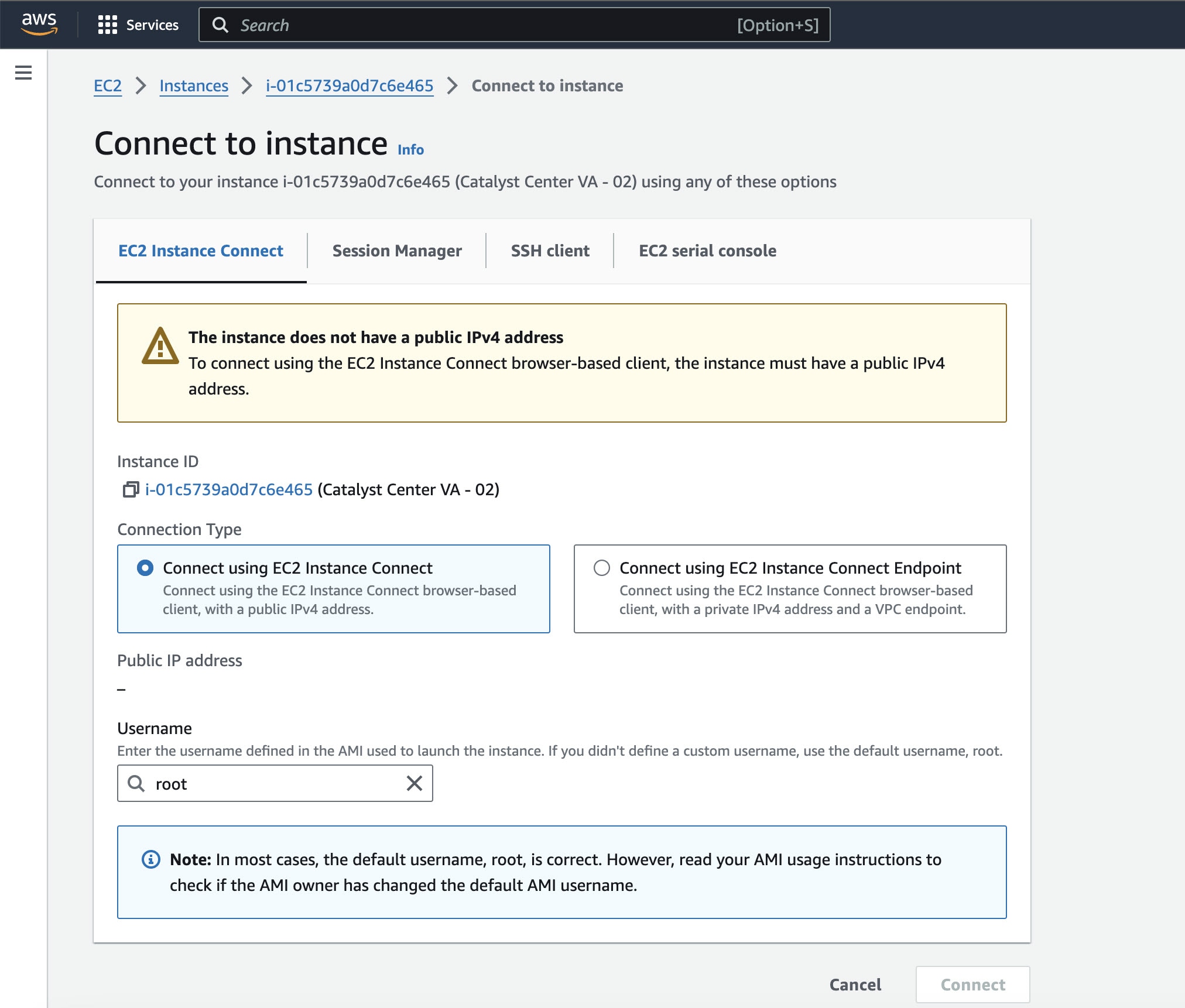
Task: Click the AWS Services menu icon
Action: click(107, 25)
